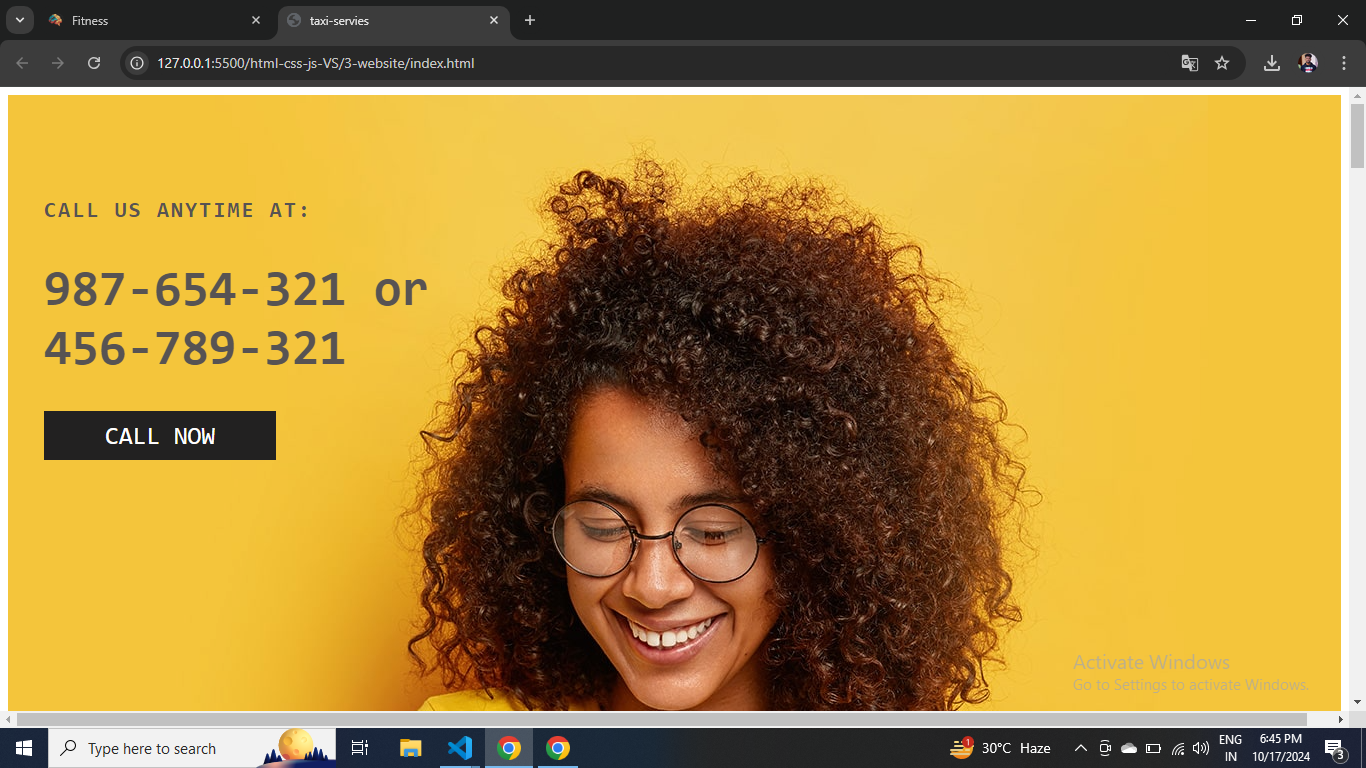
Task: Open the second Chrome taskbar icon
Action: [558, 748]
